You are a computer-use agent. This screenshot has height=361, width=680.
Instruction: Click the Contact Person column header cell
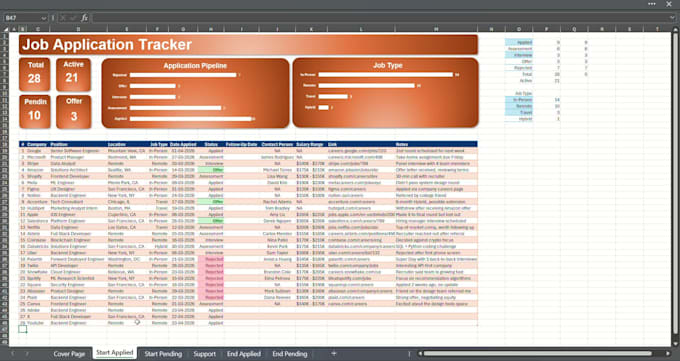click(x=277, y=144)
